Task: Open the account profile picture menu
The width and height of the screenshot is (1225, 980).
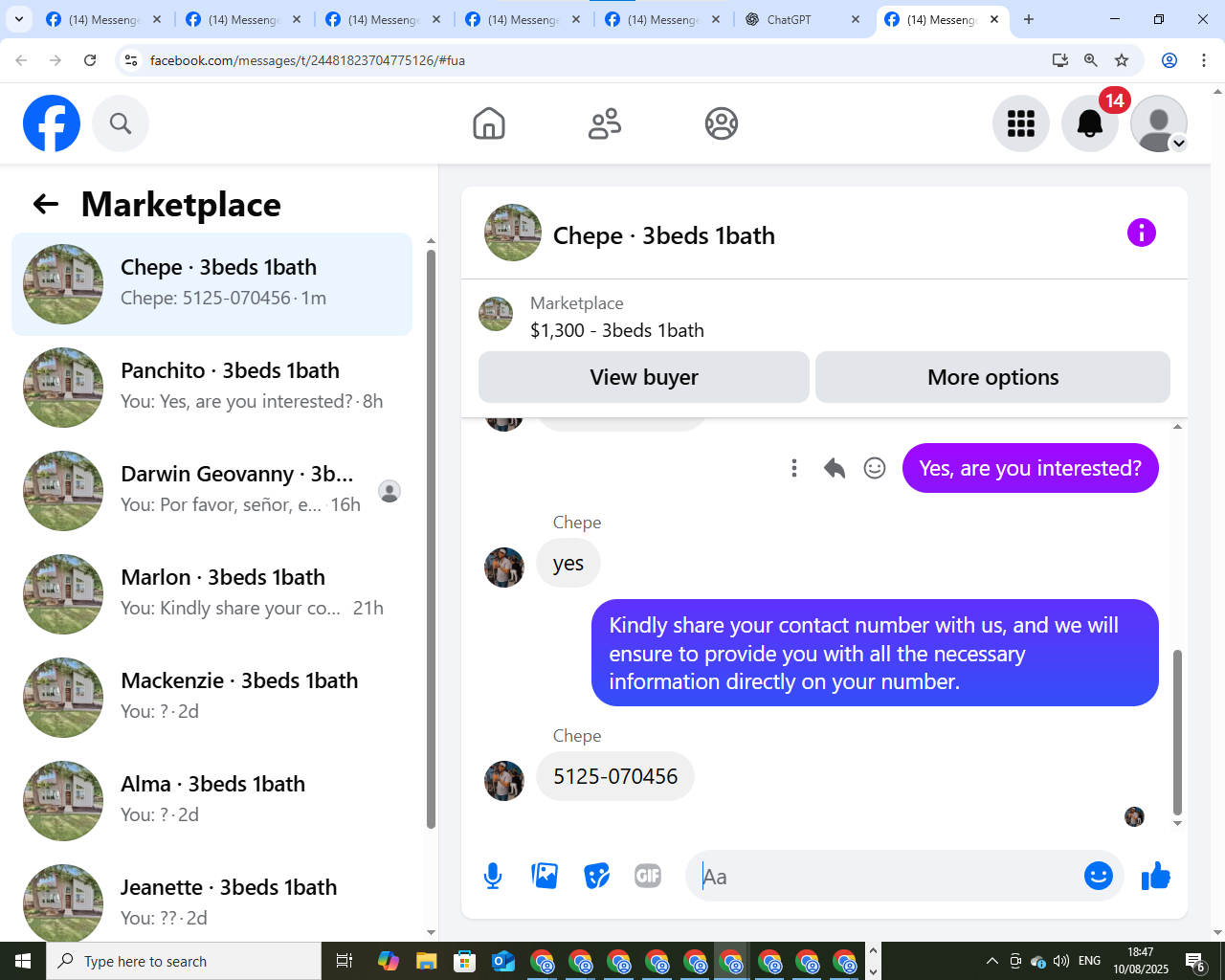Action: click(x=1159, y=123)
